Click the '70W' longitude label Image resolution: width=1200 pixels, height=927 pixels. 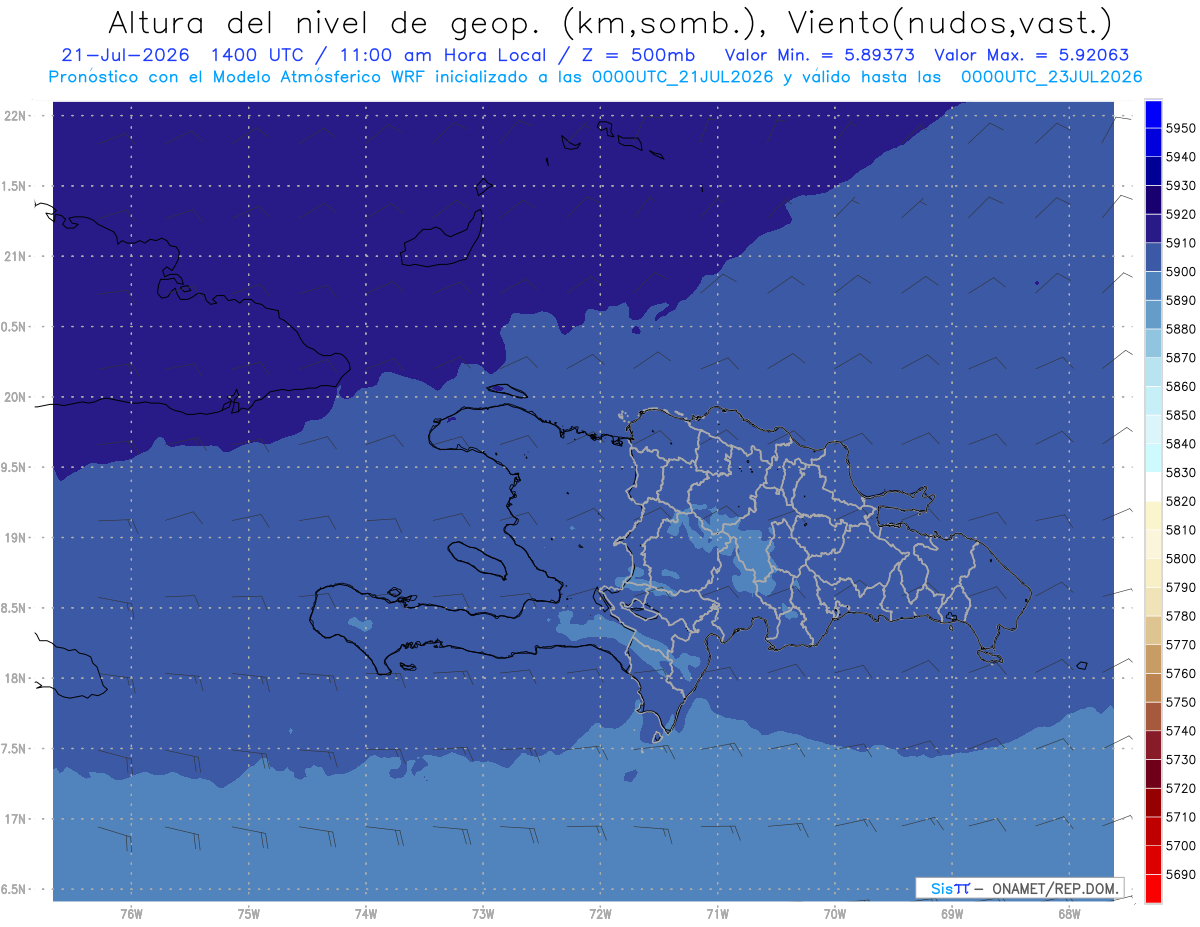point(835,914)
